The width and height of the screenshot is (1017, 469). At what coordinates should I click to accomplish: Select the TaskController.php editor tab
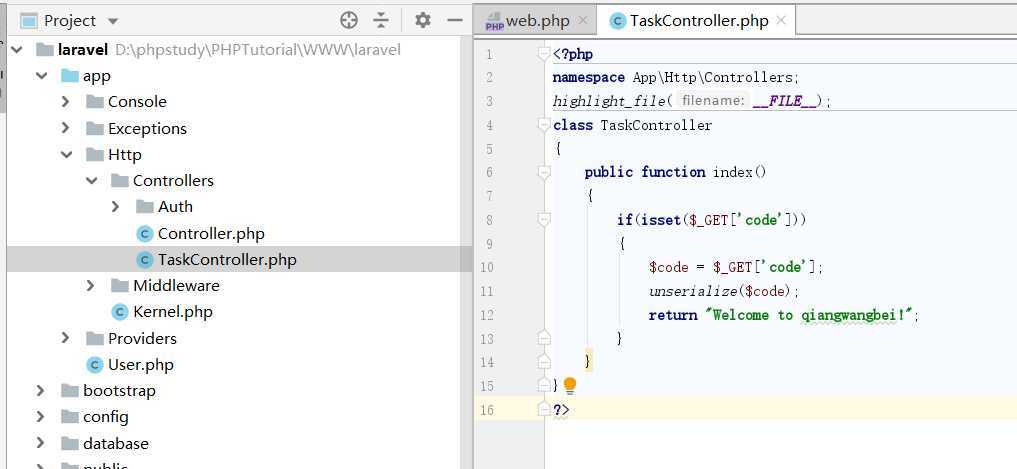699,21
